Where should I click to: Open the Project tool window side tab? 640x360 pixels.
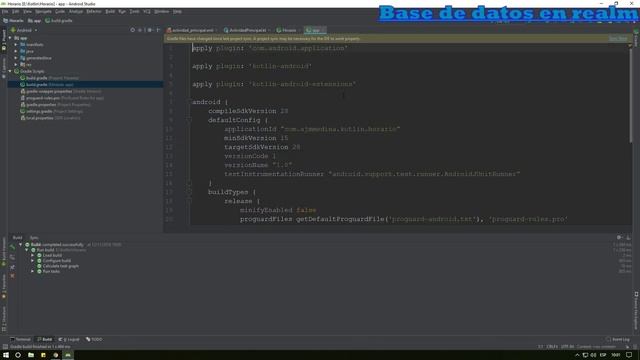[x=4, y=40]
